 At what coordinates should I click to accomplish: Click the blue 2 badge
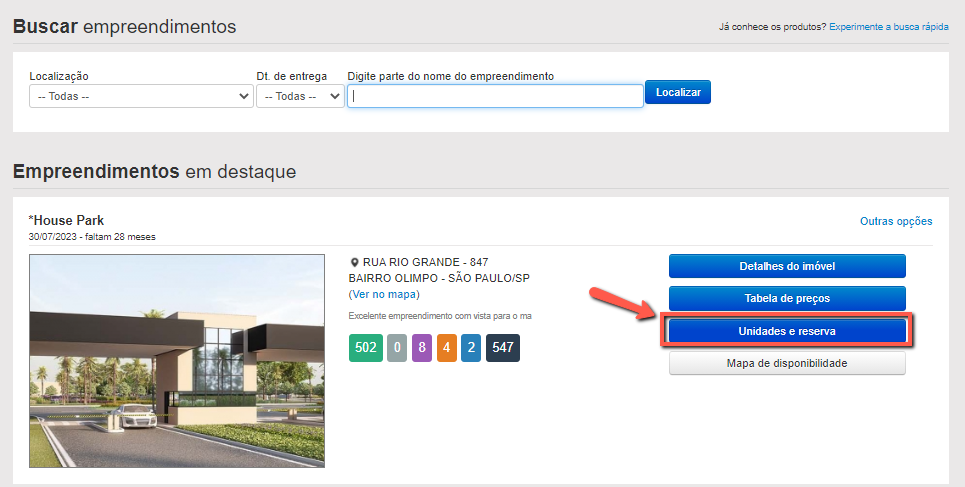[x=472, y=348]
